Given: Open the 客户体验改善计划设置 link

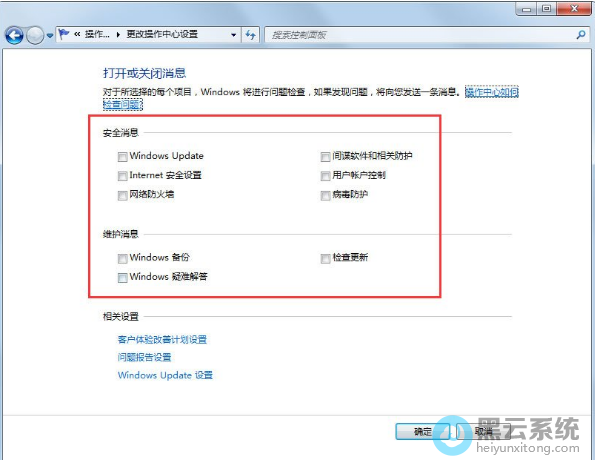Looking at the screenshot, I should point(162,339).
